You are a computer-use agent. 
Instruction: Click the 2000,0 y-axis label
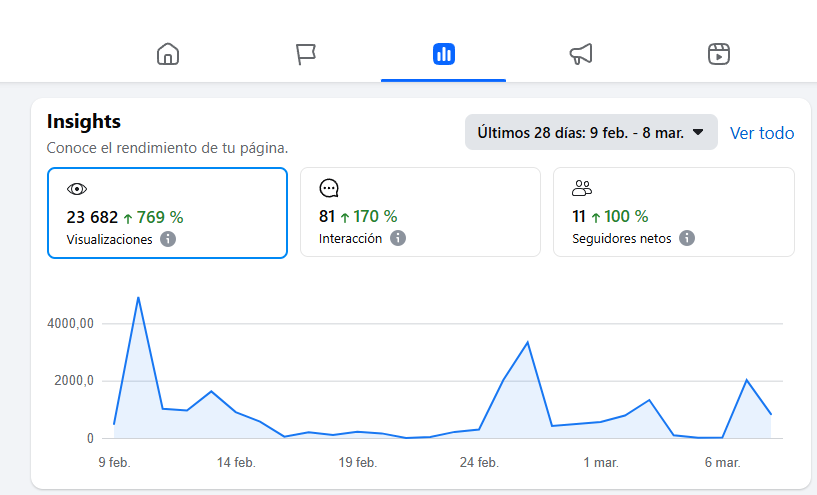pos(74,381)
